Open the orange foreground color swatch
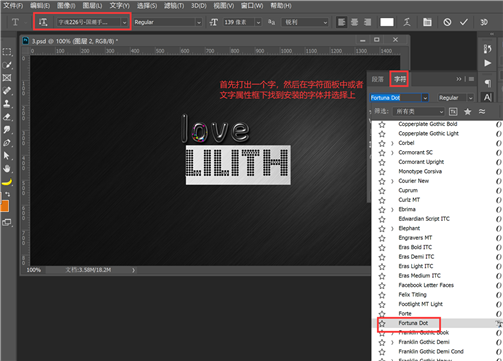 coord(4,206)
